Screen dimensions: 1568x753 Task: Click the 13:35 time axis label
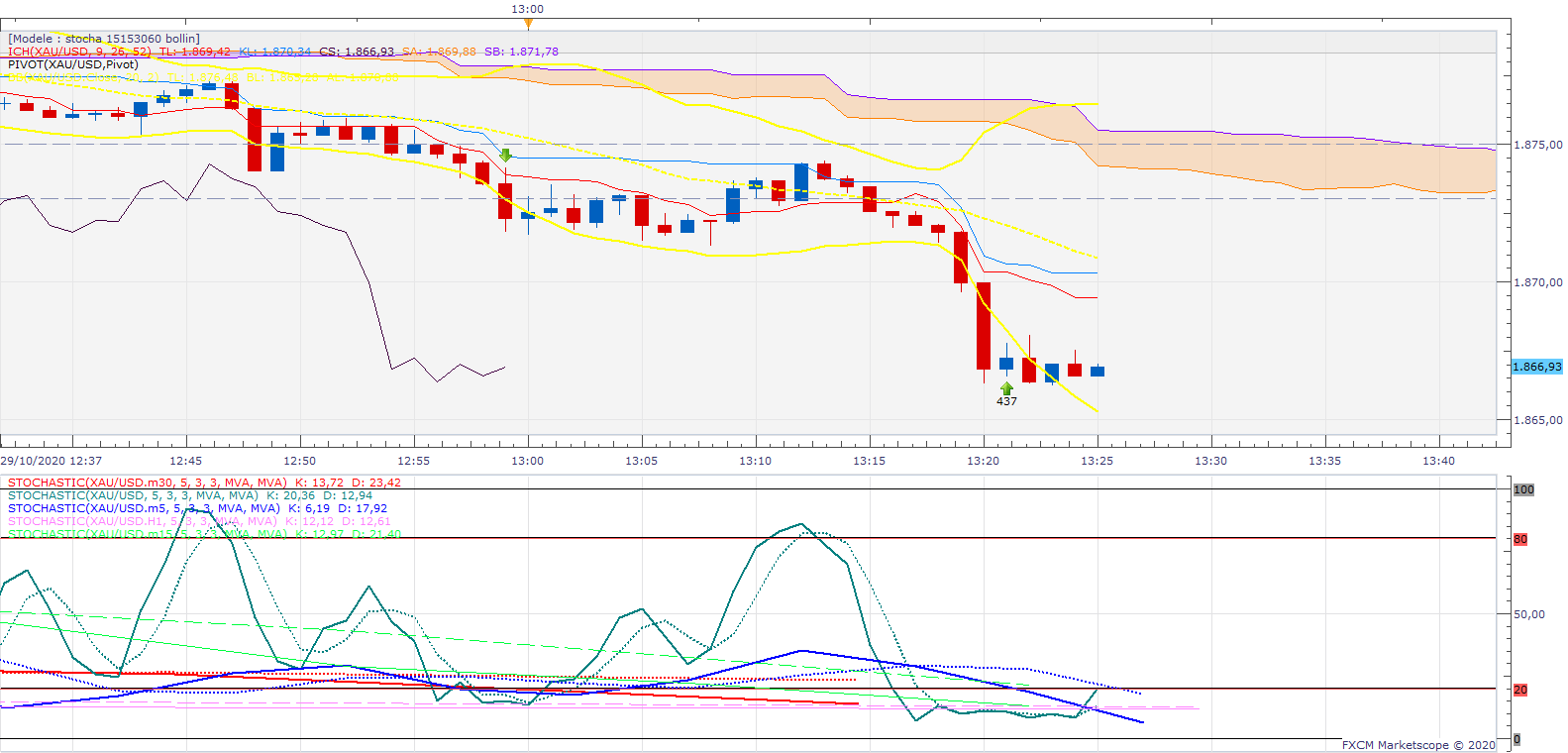[1325, 461]
